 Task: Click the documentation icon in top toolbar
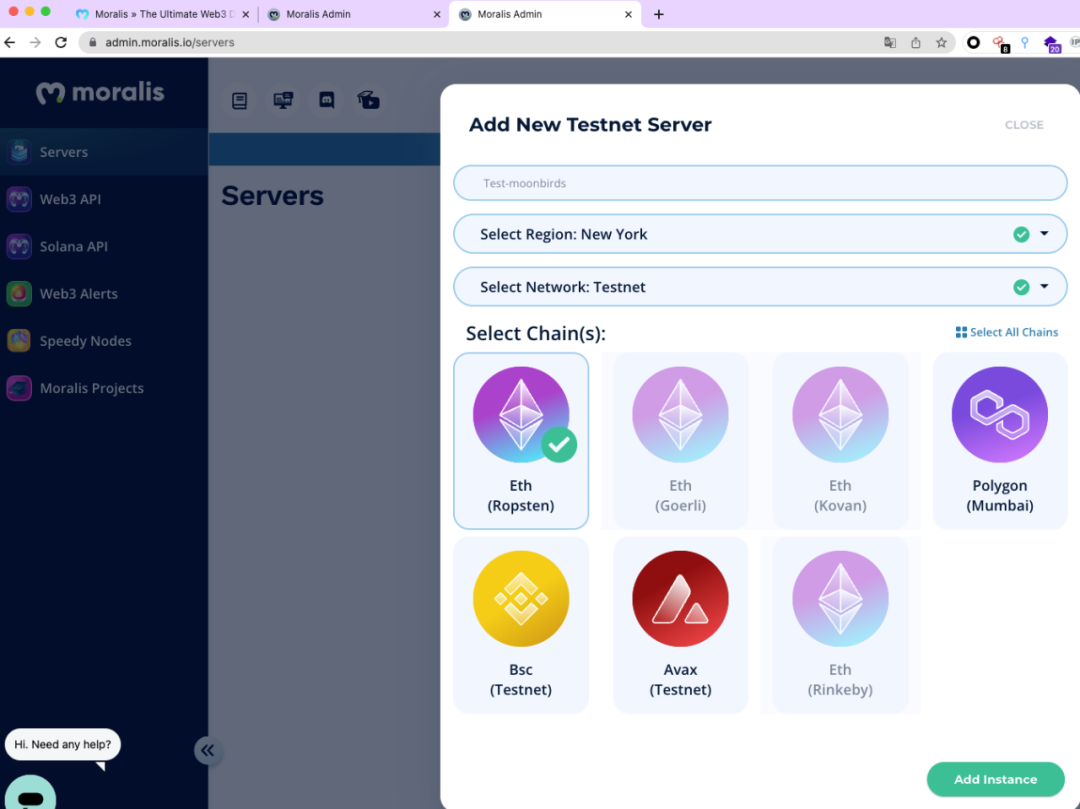[240, 101]
